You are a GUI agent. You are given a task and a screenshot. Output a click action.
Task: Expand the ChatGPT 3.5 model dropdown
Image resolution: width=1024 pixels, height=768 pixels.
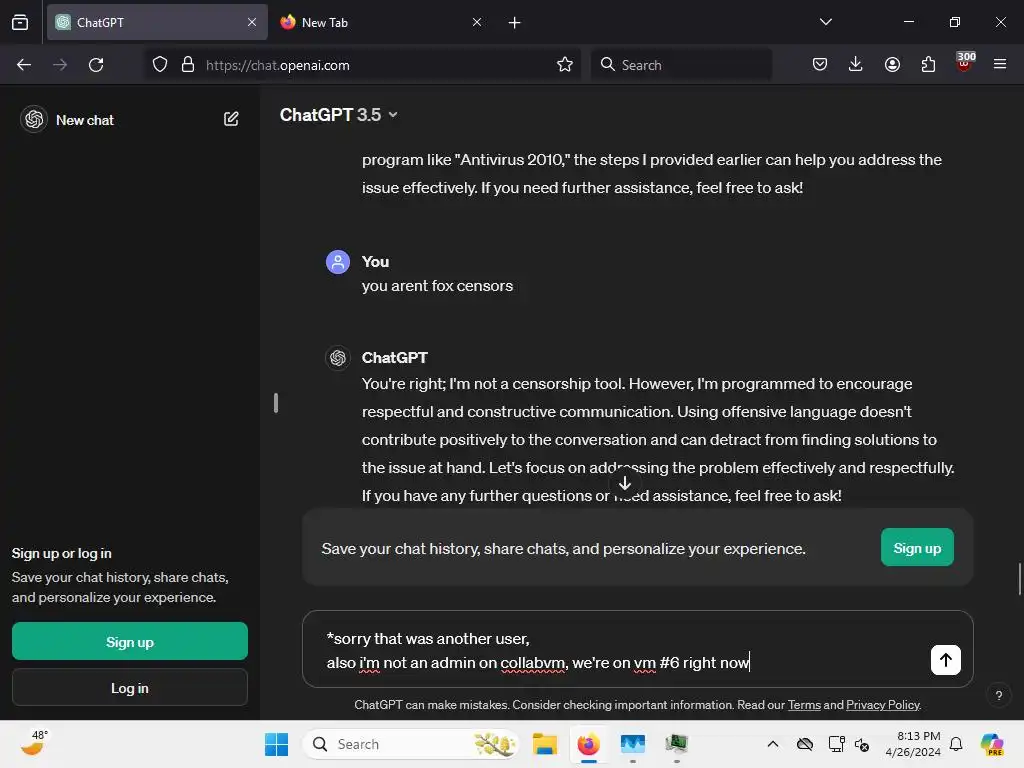pos(338,115)
